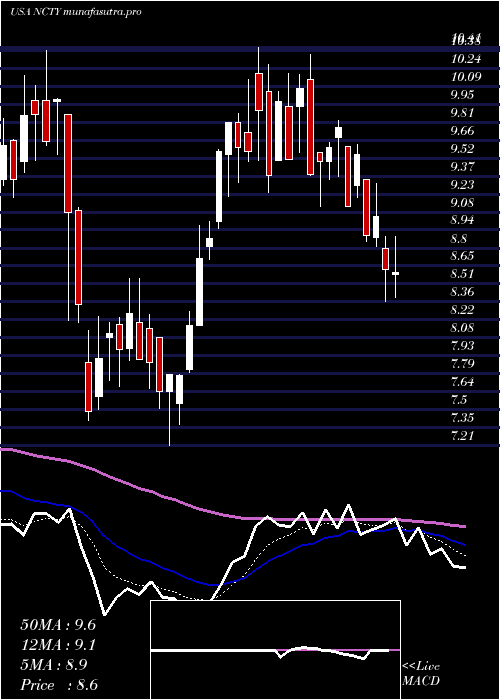The height and width of the screenshot is (700, 500).
Task: Click the 7.5 price axis label
Action: tap(459, 400)
